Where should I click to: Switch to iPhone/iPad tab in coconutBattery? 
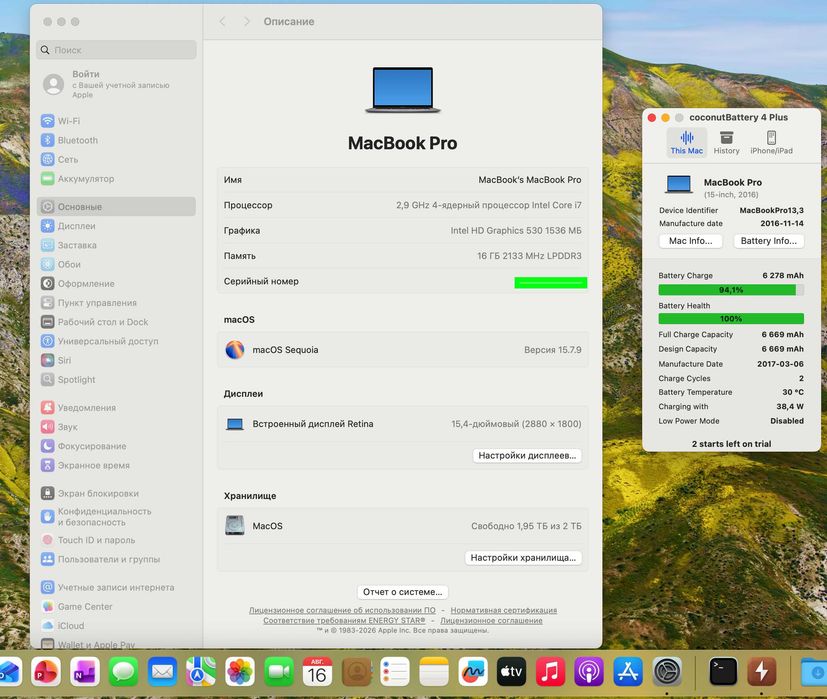[x=771, y=142]
